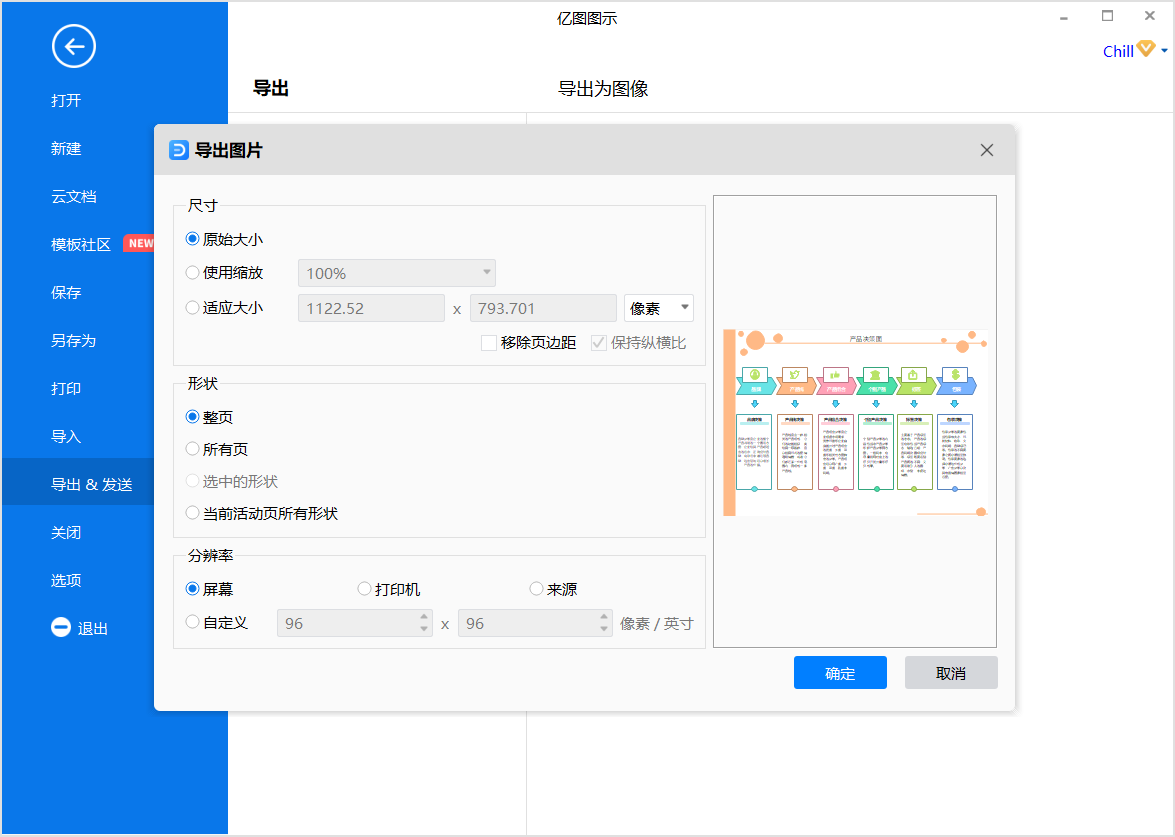Click the 1122.52 width field
This screenshot has height=837, width=1175.
click(x=371, y=308)
